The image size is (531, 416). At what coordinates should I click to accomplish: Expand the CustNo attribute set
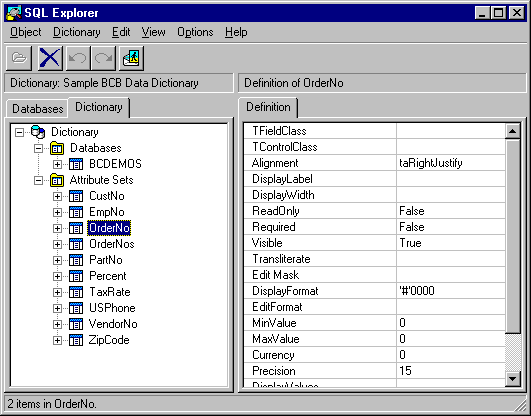[x=57, y=196]
